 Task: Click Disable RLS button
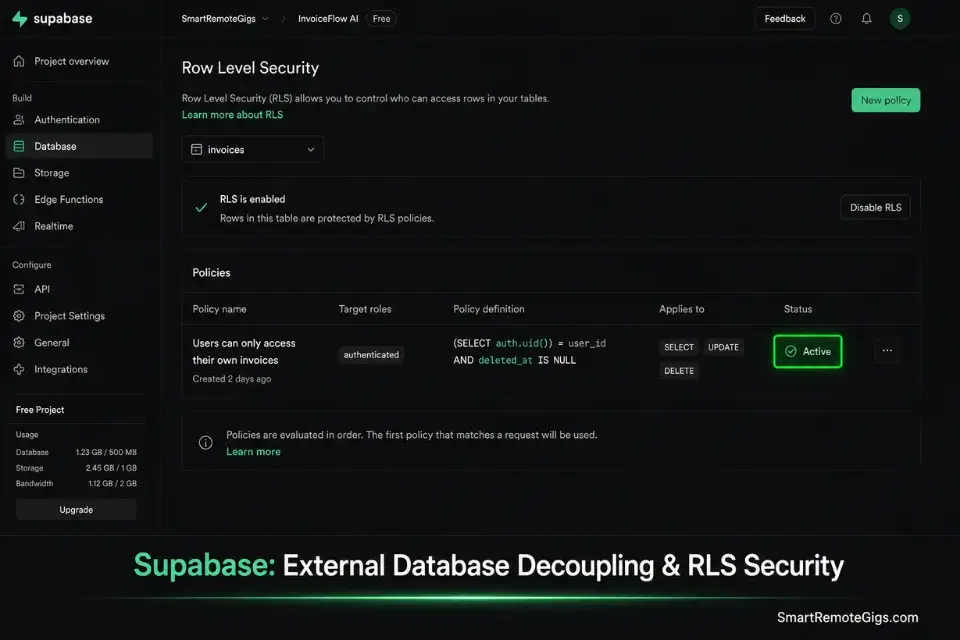point(876,208)
